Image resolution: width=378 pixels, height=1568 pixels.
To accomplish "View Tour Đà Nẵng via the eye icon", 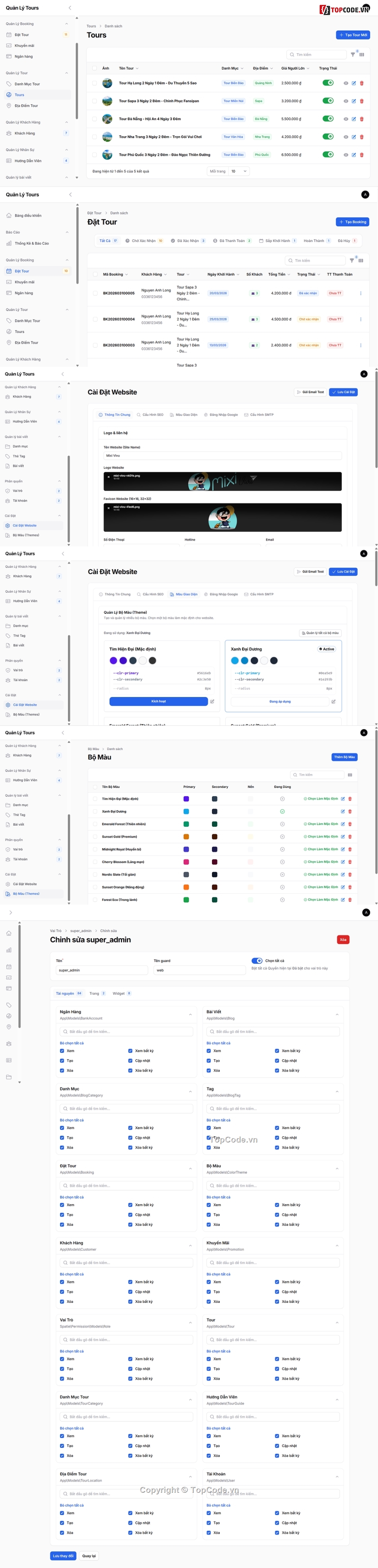I will [346, 119].
